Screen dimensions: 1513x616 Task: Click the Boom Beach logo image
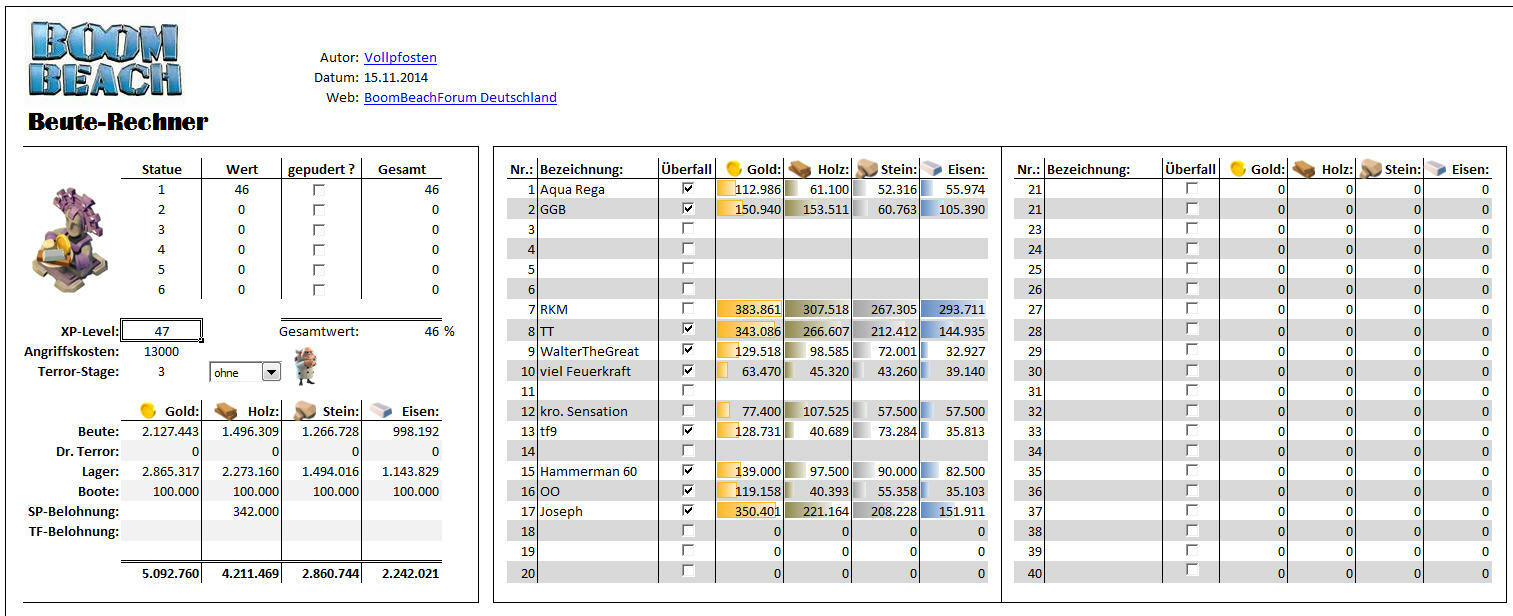[x=105, y=59]
